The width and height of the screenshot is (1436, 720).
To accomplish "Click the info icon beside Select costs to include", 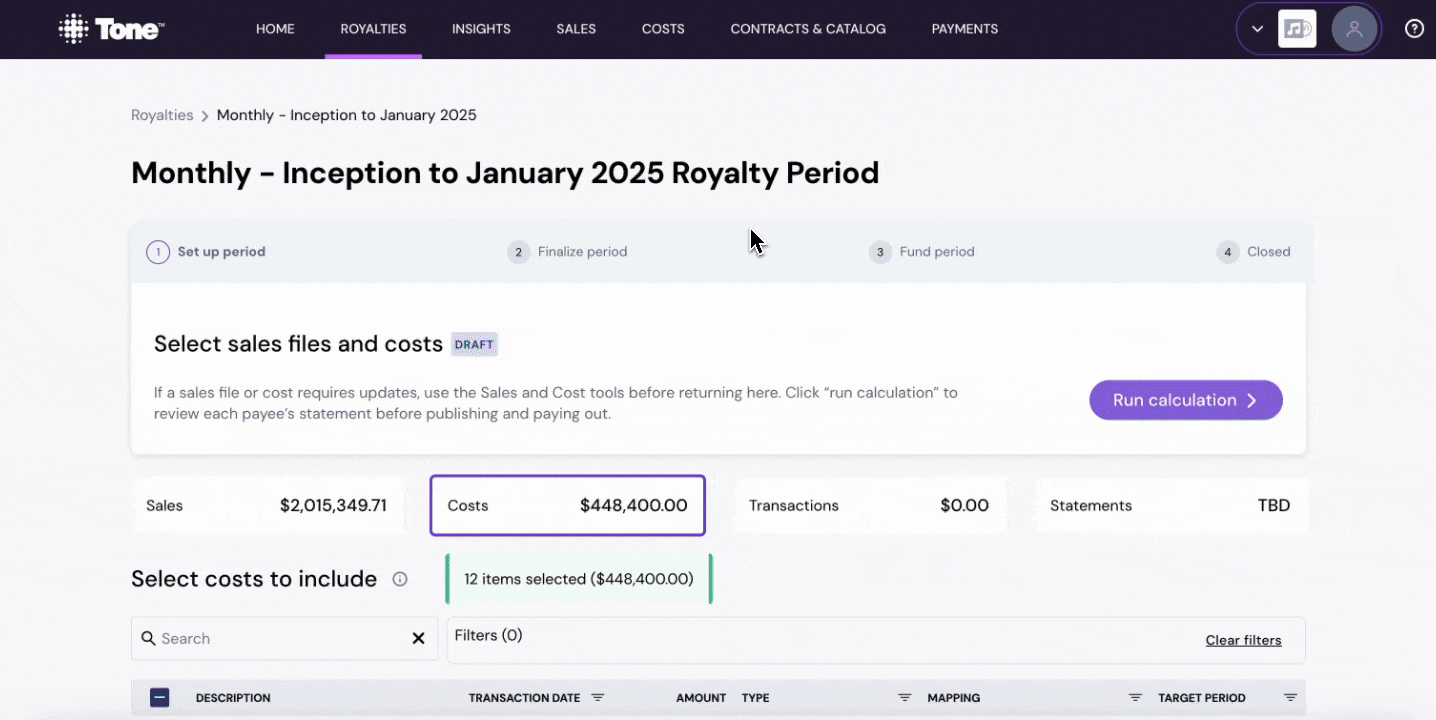I will point(400,579).
